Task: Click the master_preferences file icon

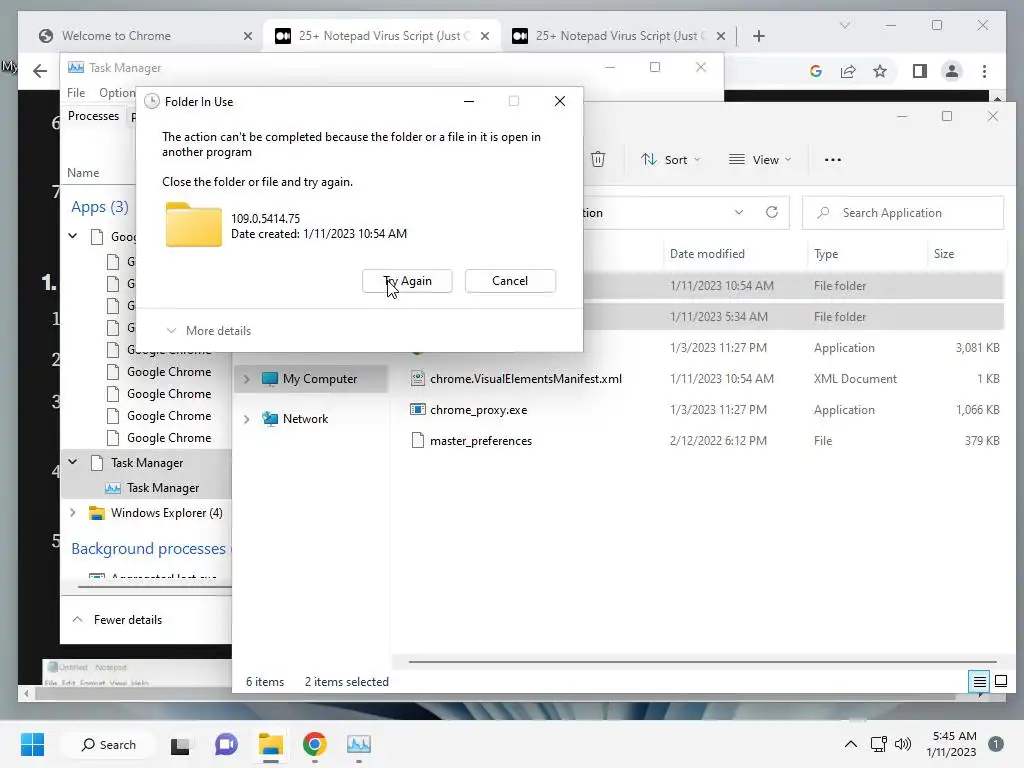Action: pyautogui.click(x=418, y=440)
